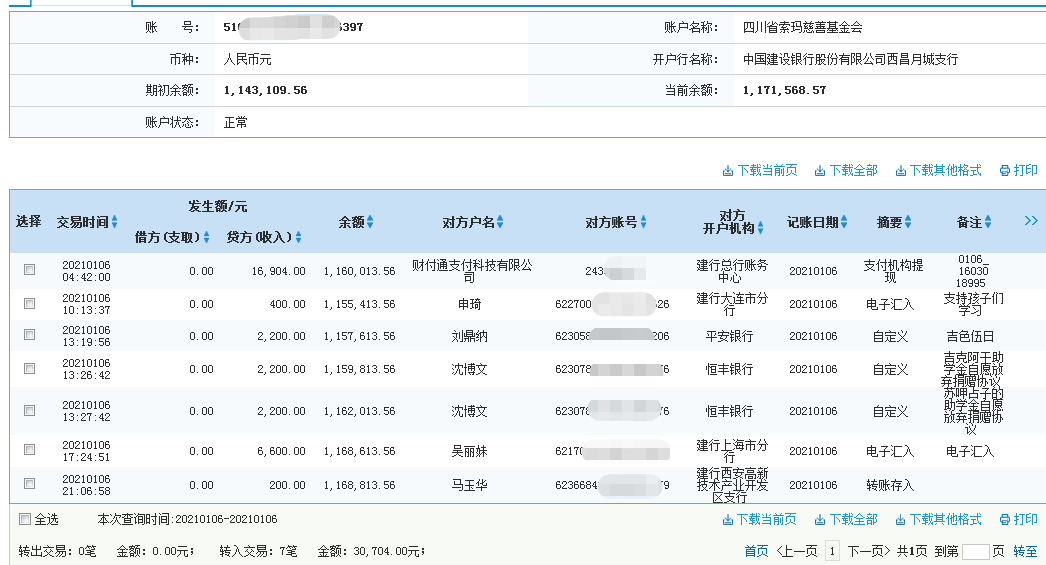1046x565 pixels.
Task: Sort by 余额 column arrows
Action: (370, 222)
